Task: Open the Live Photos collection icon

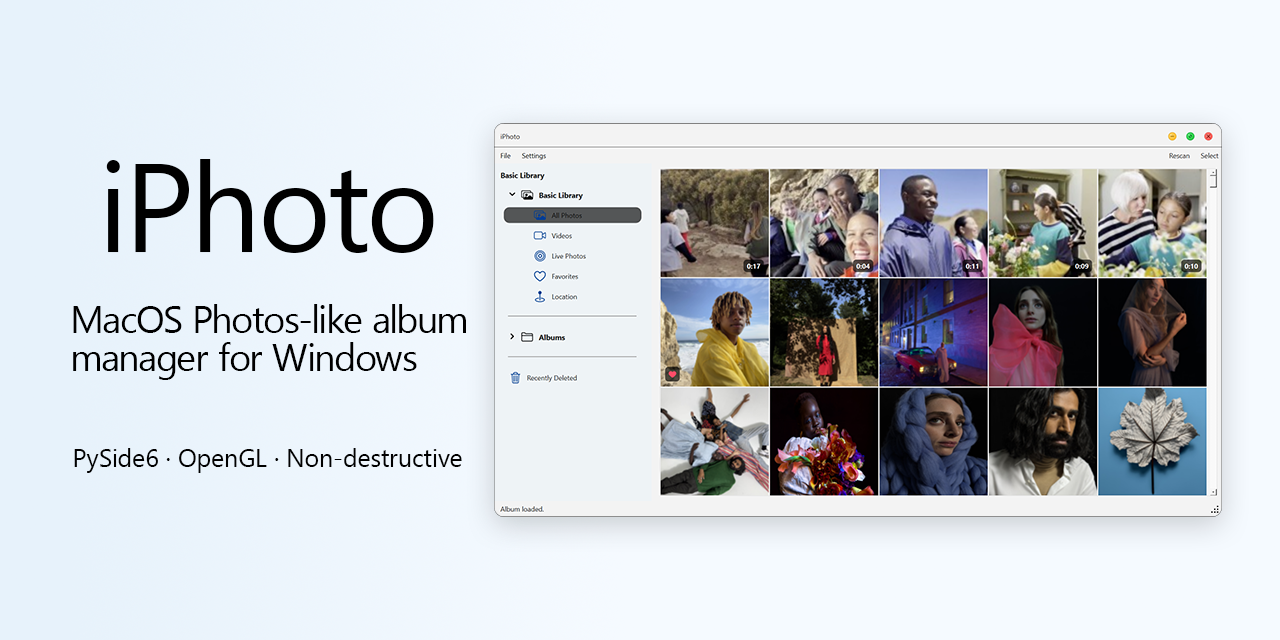Action: [539, 256]
